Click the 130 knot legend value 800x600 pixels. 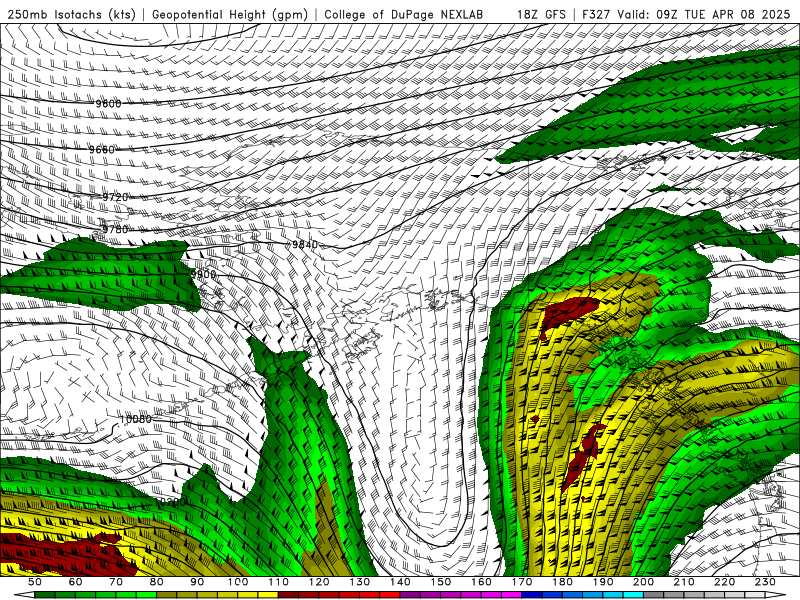(360, 582)
